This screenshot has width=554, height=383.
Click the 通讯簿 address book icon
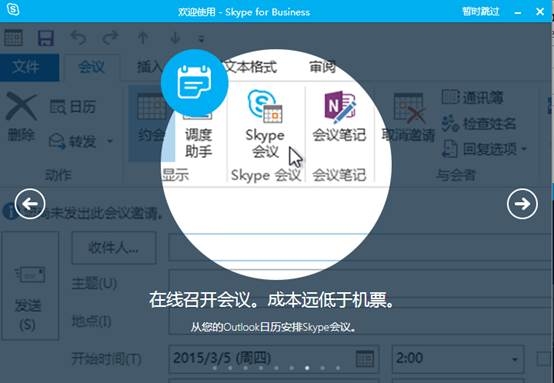[450, 97]
